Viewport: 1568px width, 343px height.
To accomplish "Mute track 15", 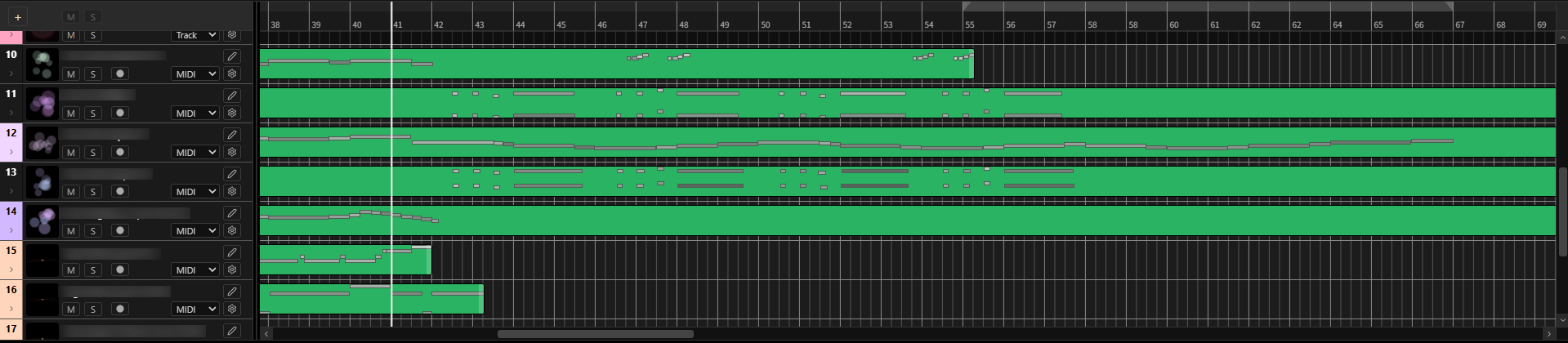I will [71, 270].
